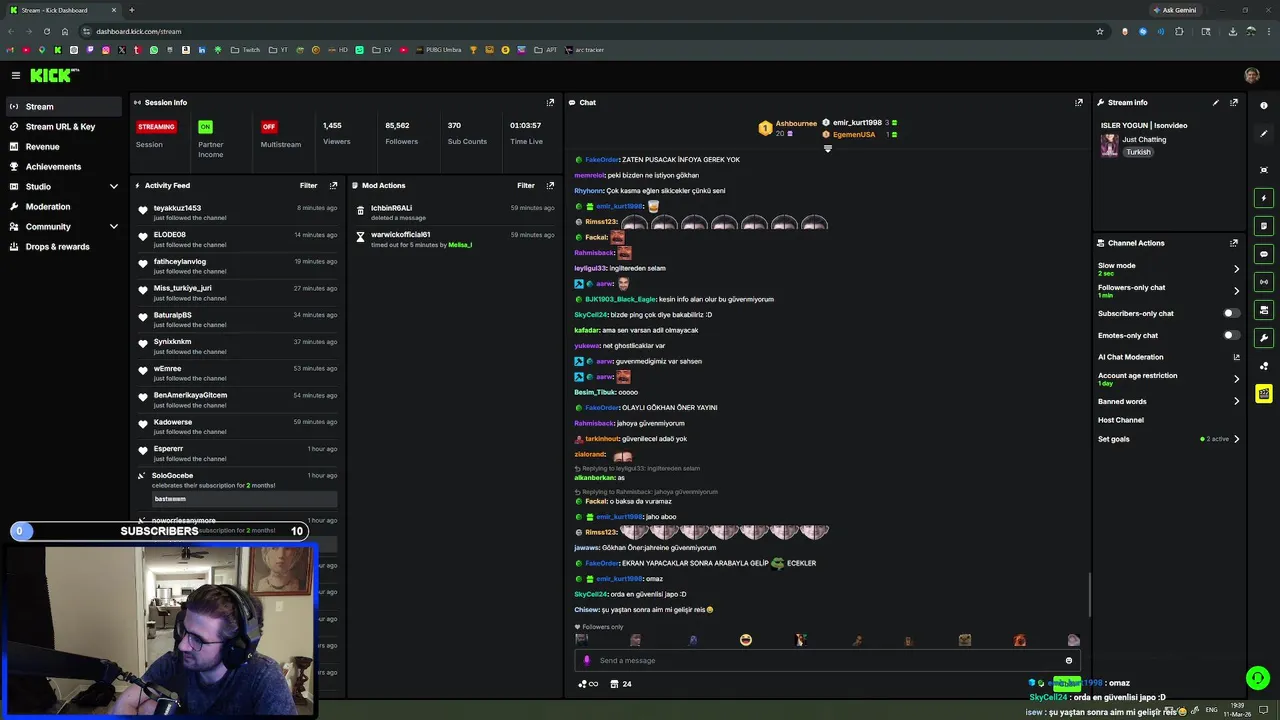Edit stream info with the pencil icon
The height and width of the screenshot is (720, 1280).
(x=1216, y=102)
